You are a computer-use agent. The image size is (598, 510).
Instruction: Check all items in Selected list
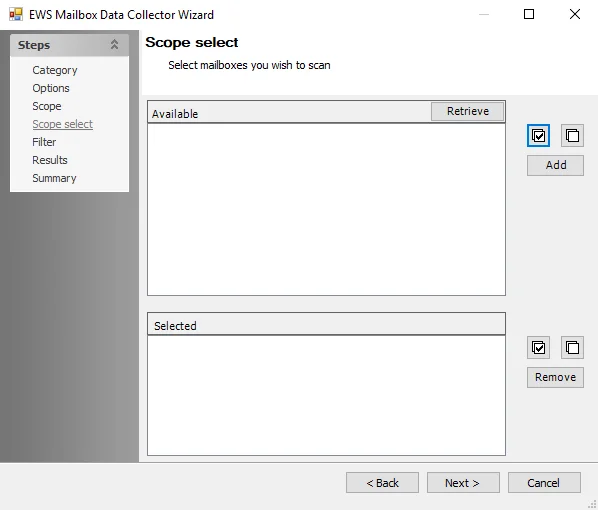point(538,348)
